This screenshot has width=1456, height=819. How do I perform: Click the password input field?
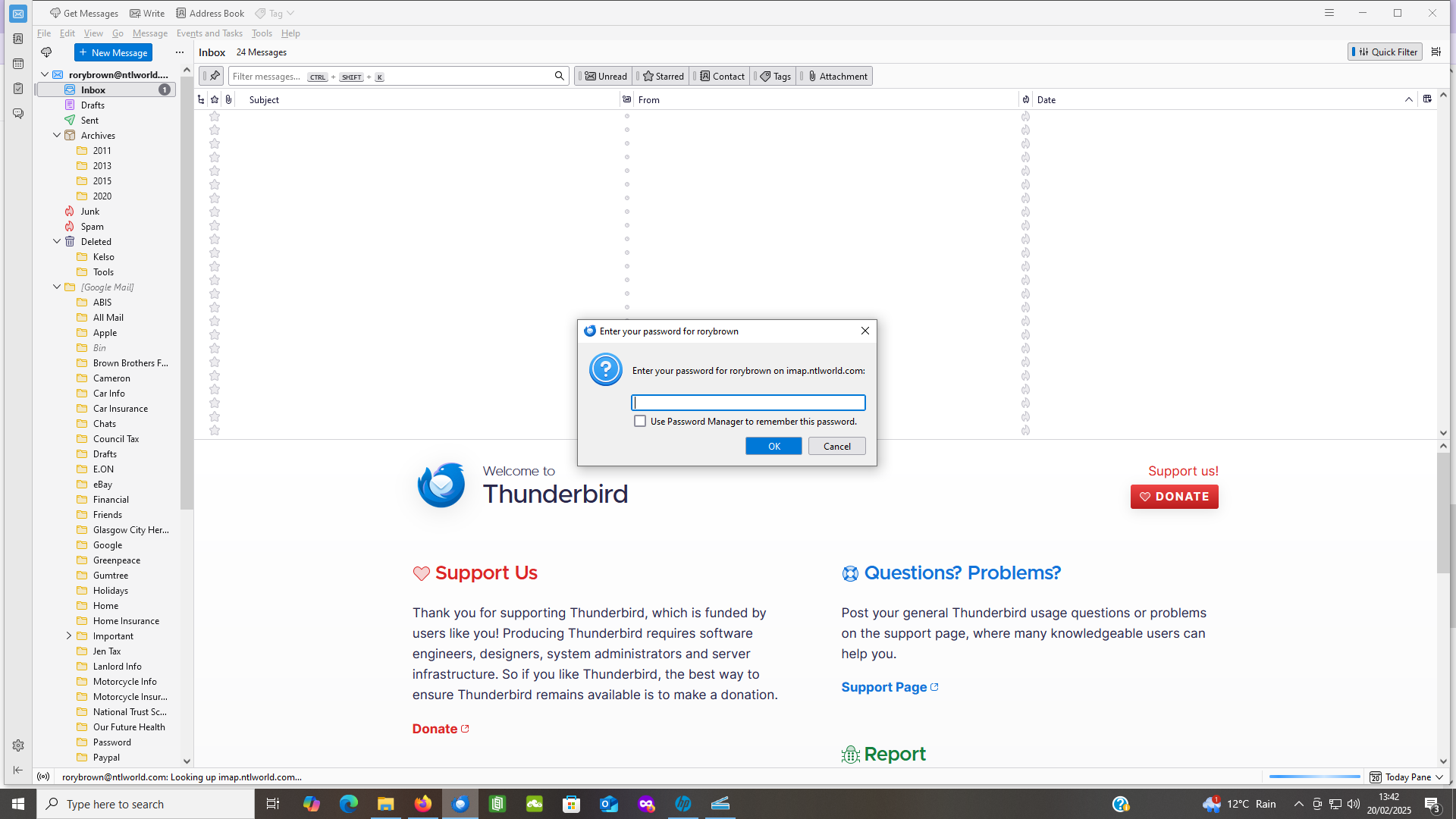coord(748,403)
